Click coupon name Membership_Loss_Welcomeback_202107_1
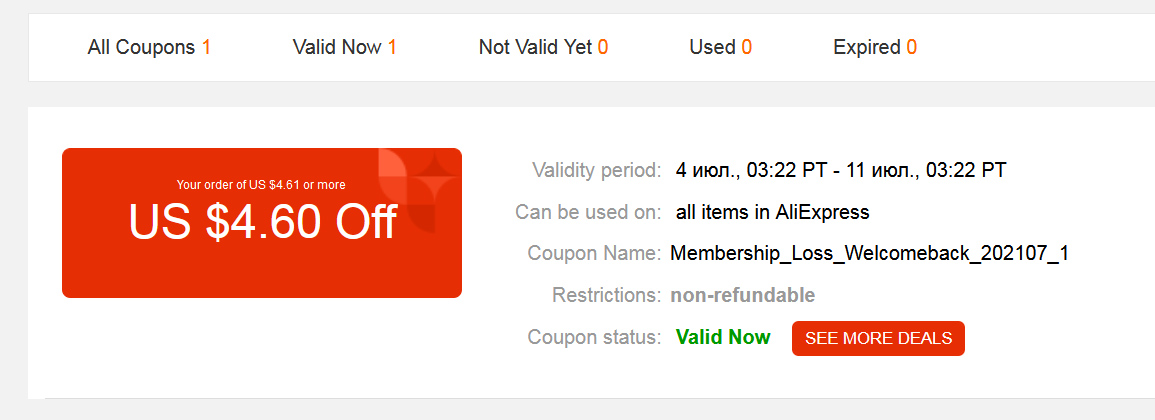The width and height of the screenshot is (1155, 420). coord(869,254)
